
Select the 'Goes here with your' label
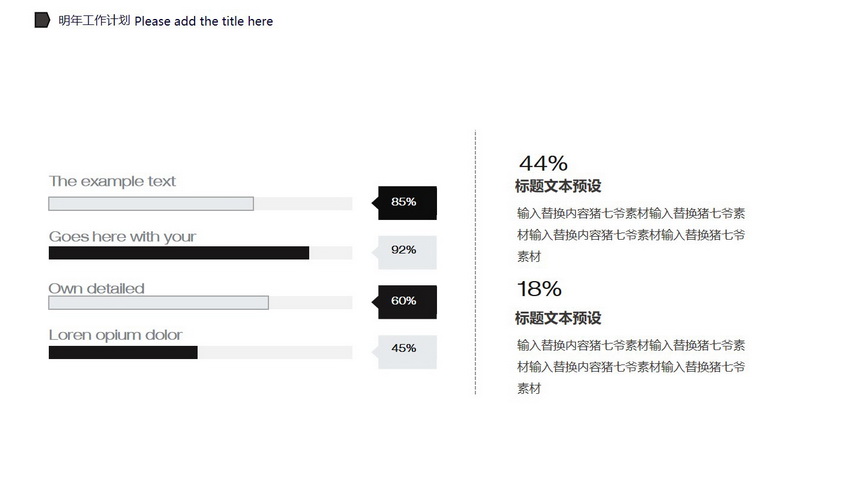pyautogui.click(x=122, y=237)
